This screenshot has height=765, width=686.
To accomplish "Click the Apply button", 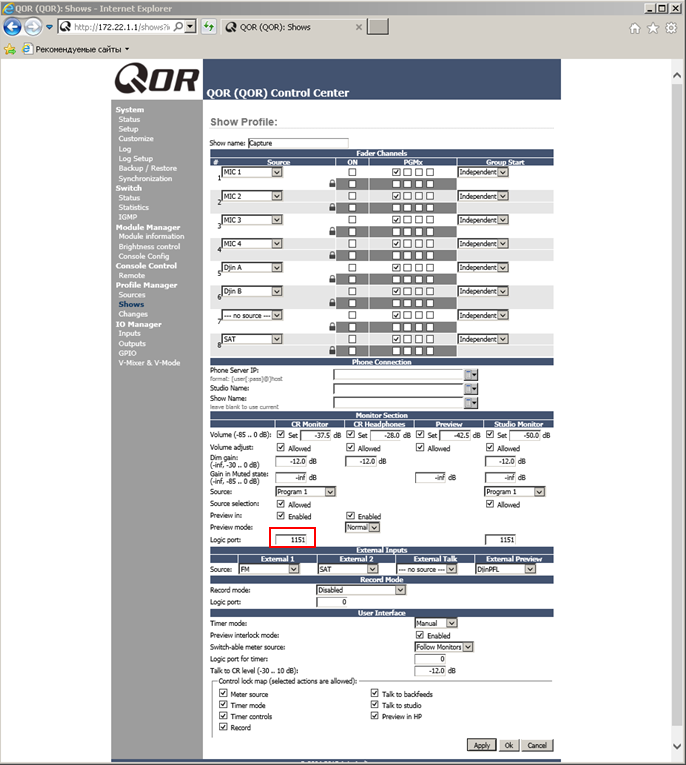I will (482, 745).
